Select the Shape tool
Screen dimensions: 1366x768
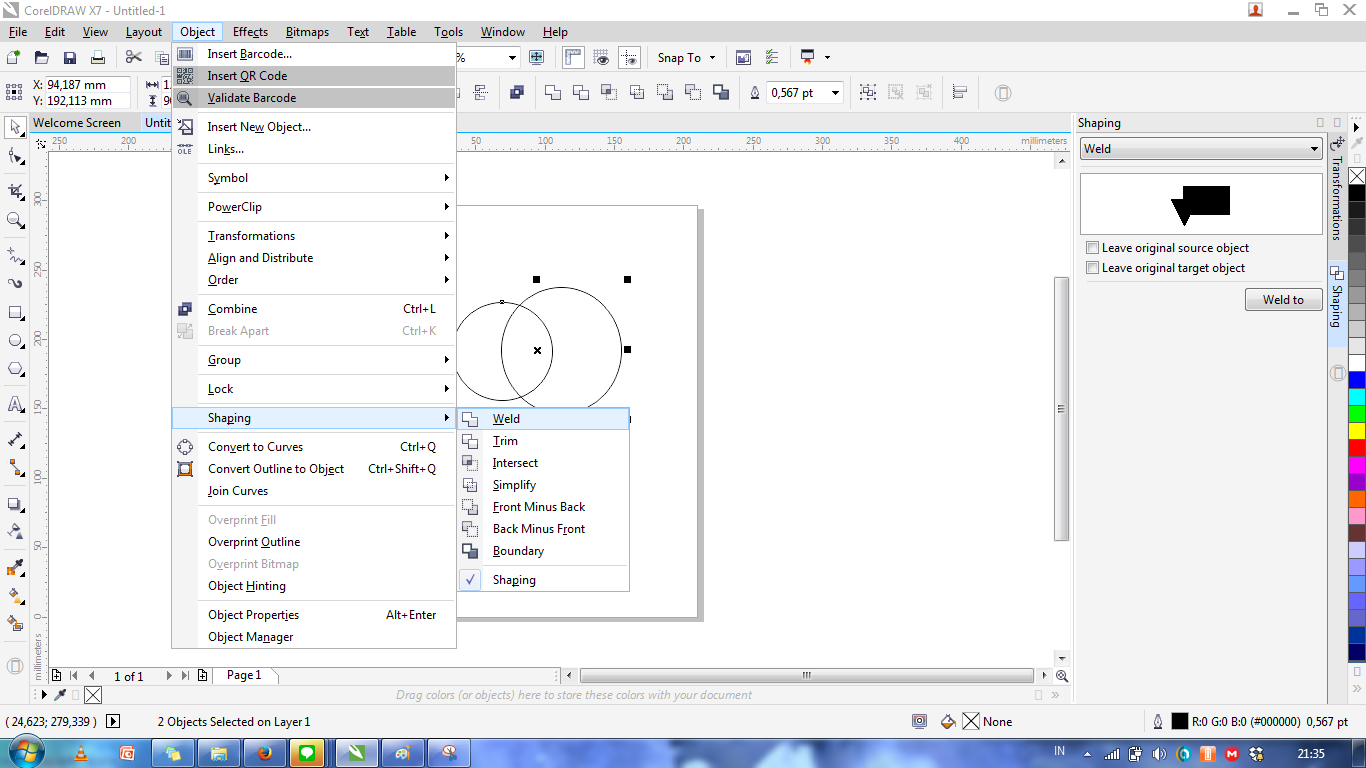tap(14, 157)
